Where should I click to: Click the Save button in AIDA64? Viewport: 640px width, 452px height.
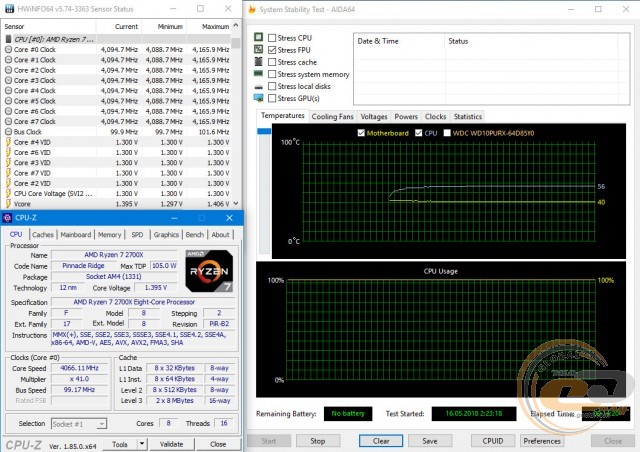[x=430, y=441]
